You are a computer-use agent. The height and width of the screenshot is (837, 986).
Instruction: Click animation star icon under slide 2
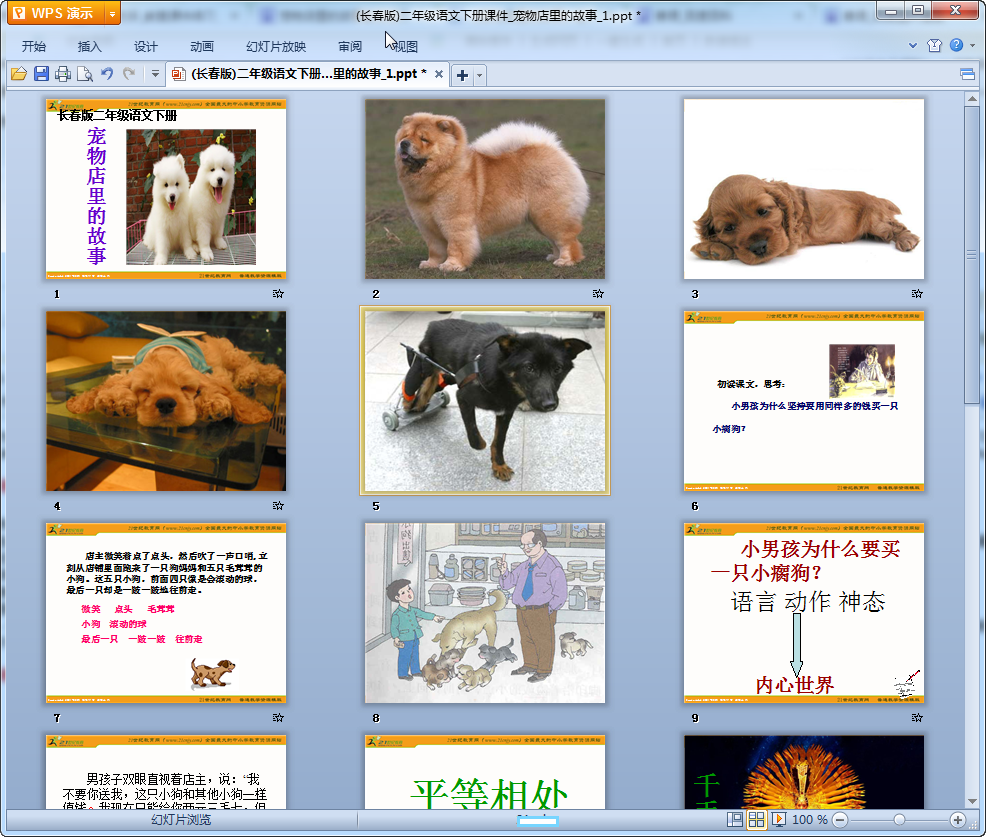598,294
